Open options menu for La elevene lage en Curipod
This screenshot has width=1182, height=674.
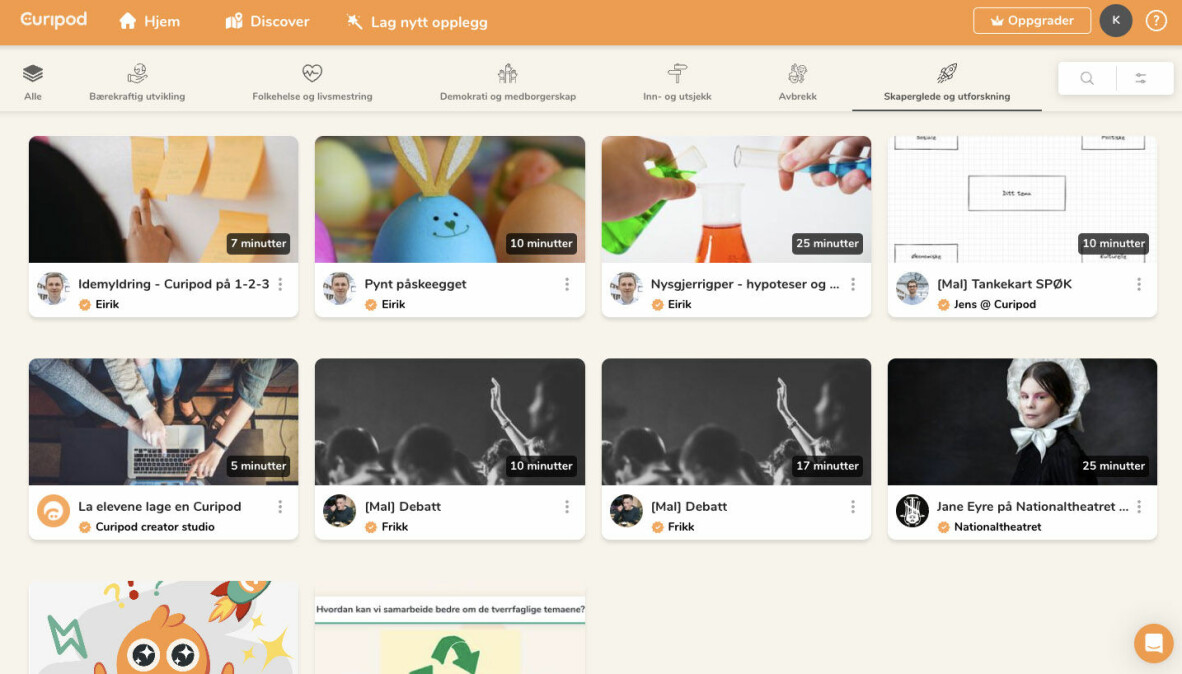280,507
